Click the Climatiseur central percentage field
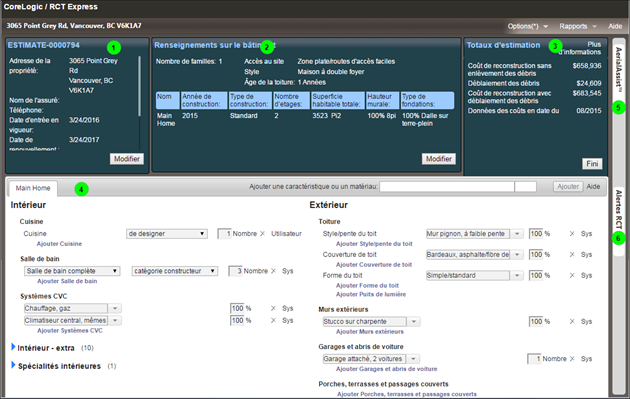The width and height of the screenshot is (630, 399). coord(237,320)
